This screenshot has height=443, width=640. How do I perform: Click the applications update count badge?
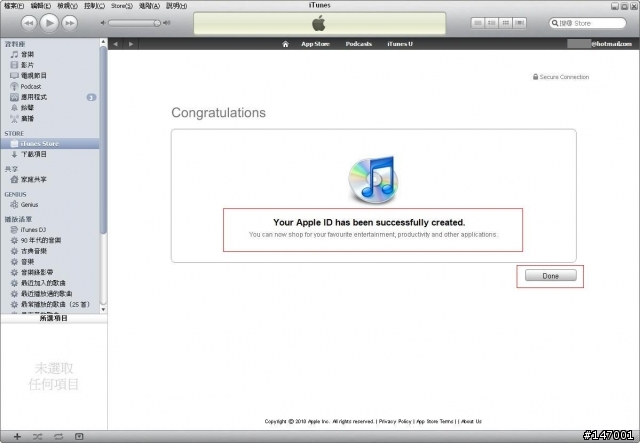coord(91,97)
